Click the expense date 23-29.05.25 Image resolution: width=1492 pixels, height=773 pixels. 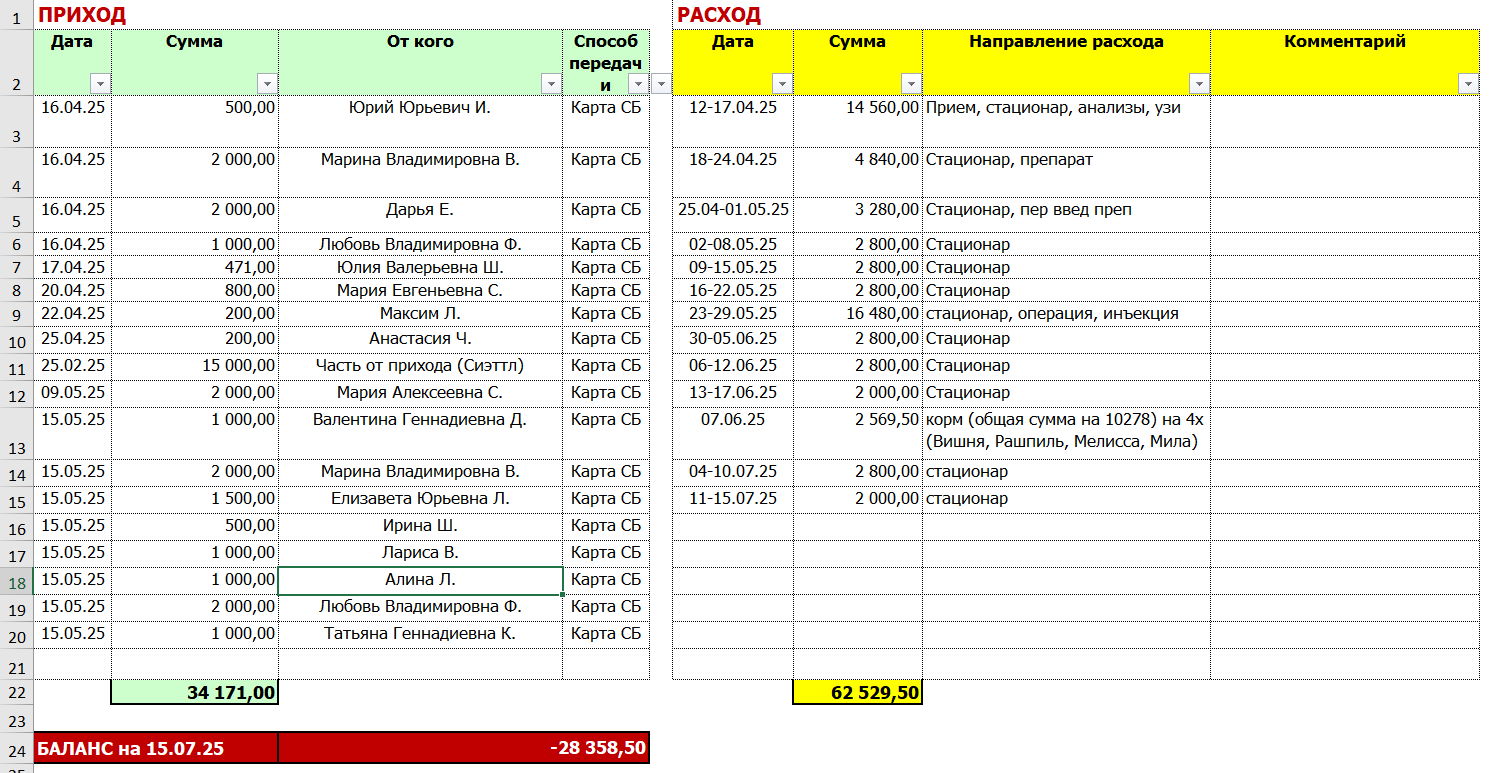tap(733, 313)
